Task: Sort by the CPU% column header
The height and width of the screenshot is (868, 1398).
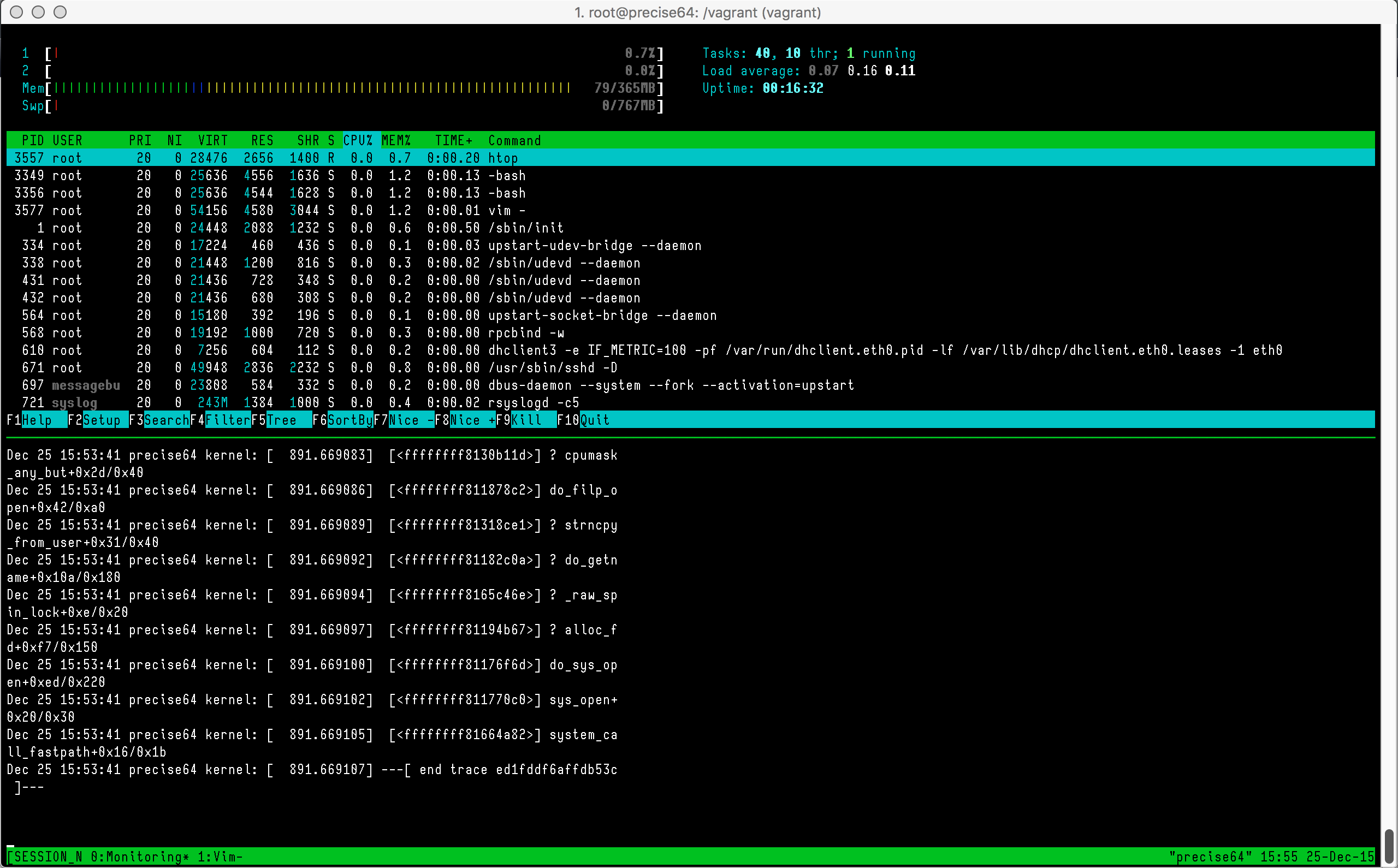Action: tap(358, 141)
